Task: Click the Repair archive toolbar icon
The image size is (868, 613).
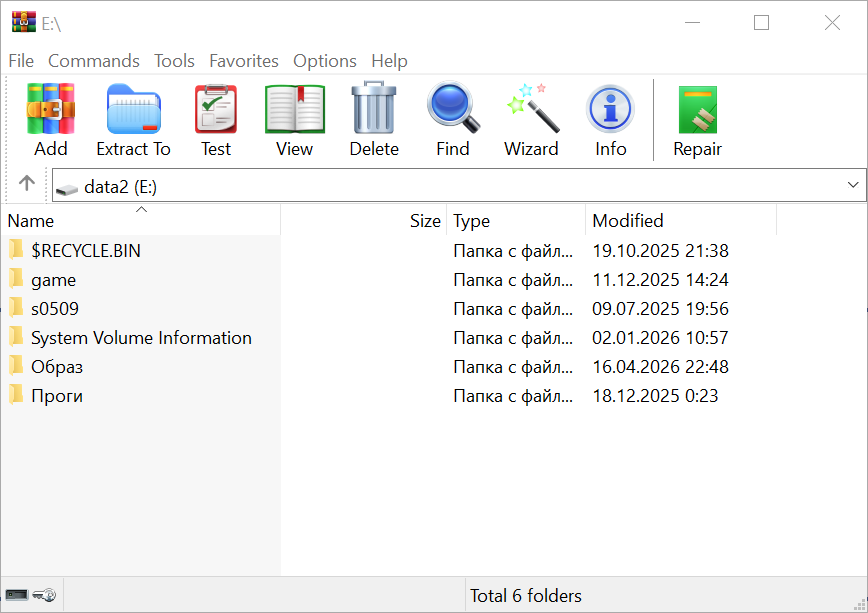Action: pos(698,110)
